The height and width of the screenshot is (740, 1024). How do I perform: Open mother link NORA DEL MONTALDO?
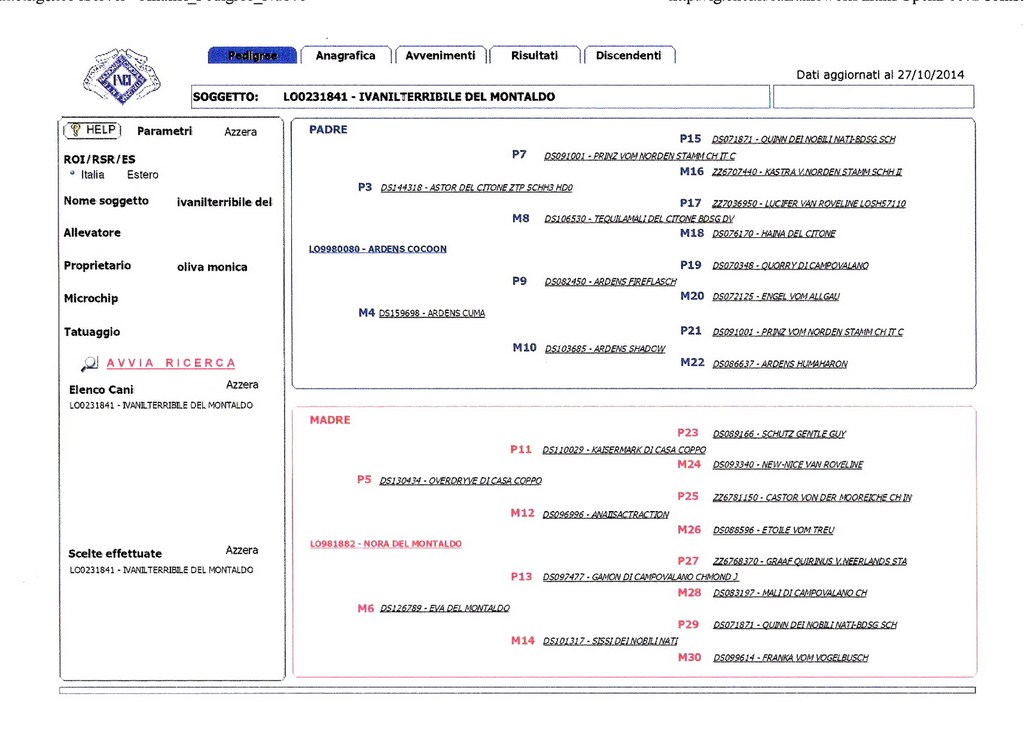click(385, 543)
